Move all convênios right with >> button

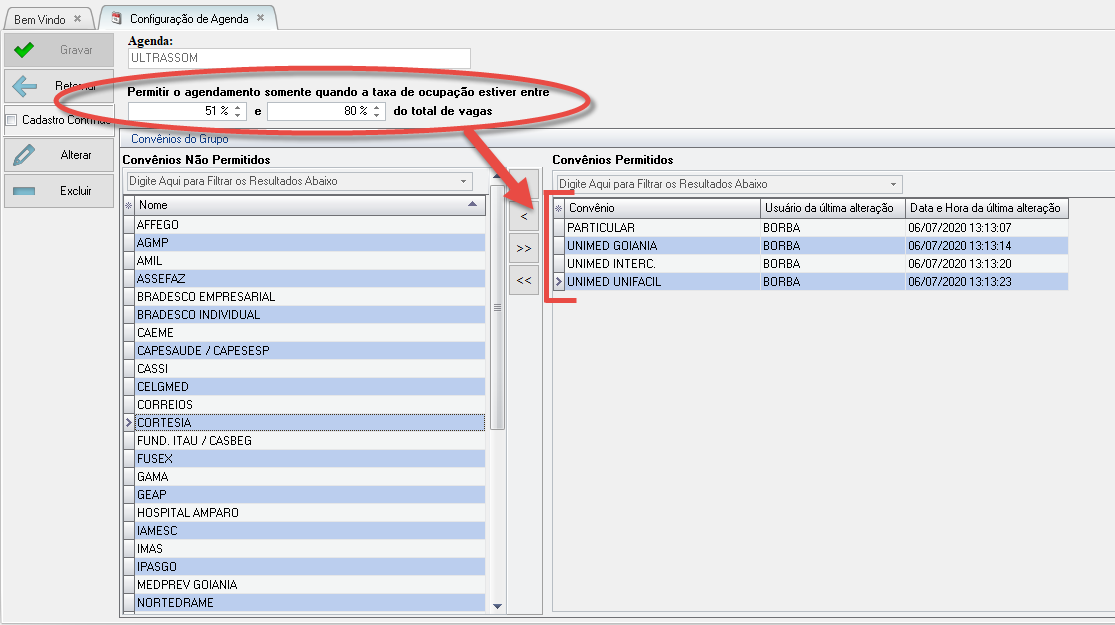(x=524, y=248)
